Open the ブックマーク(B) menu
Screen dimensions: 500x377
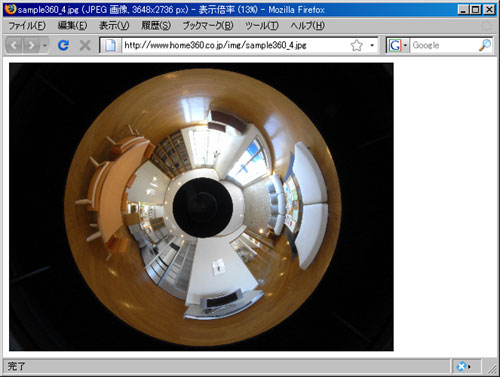(x=208, y=26)
